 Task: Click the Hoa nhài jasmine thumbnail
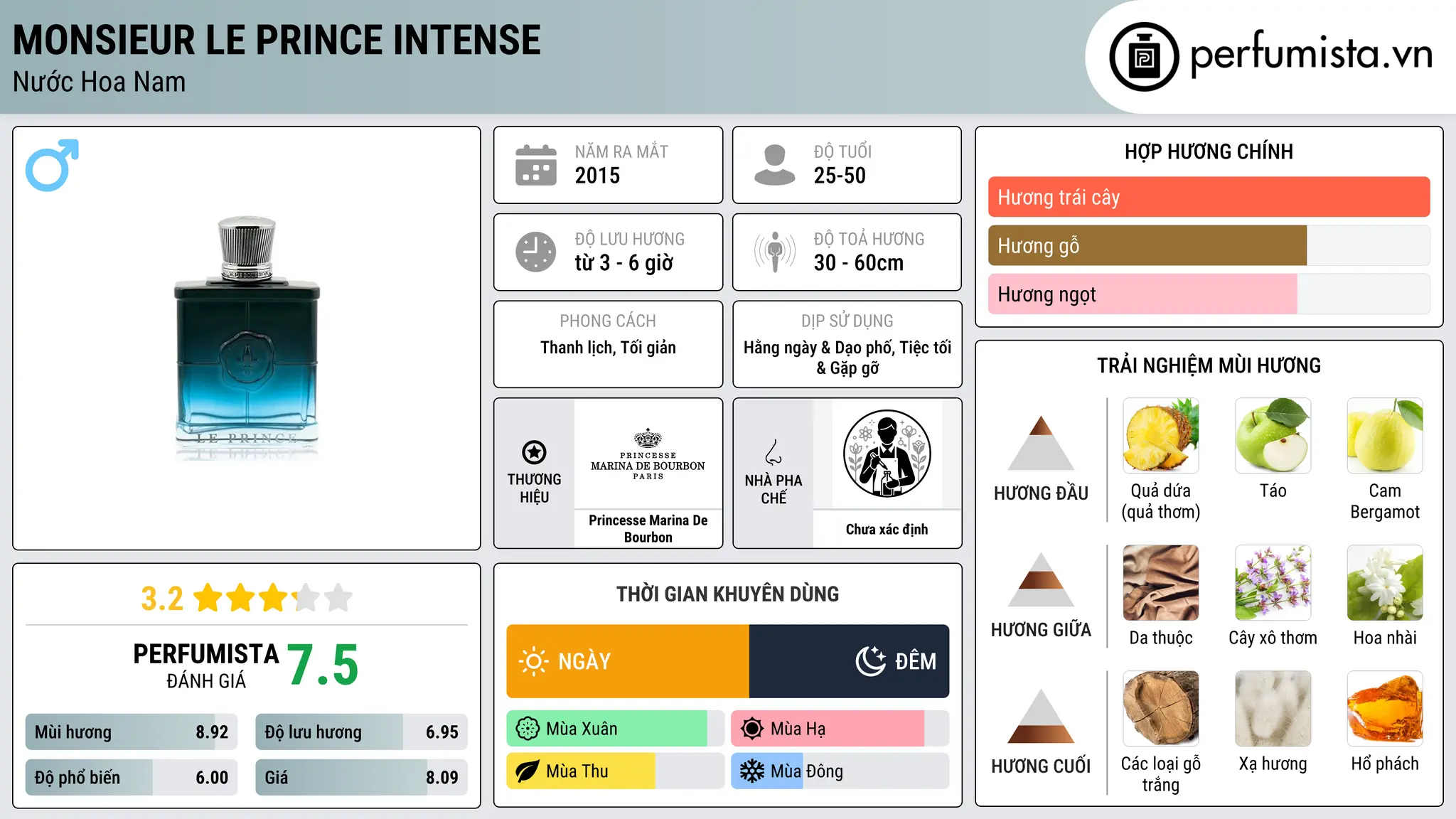point(1385,583)
